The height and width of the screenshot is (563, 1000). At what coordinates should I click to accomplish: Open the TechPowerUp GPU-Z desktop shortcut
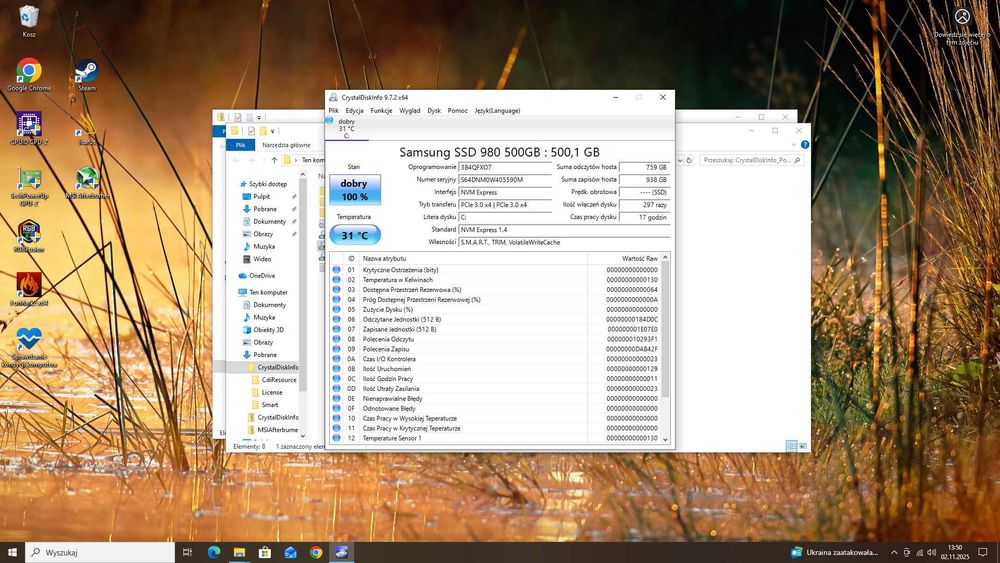tap(29, 180)
